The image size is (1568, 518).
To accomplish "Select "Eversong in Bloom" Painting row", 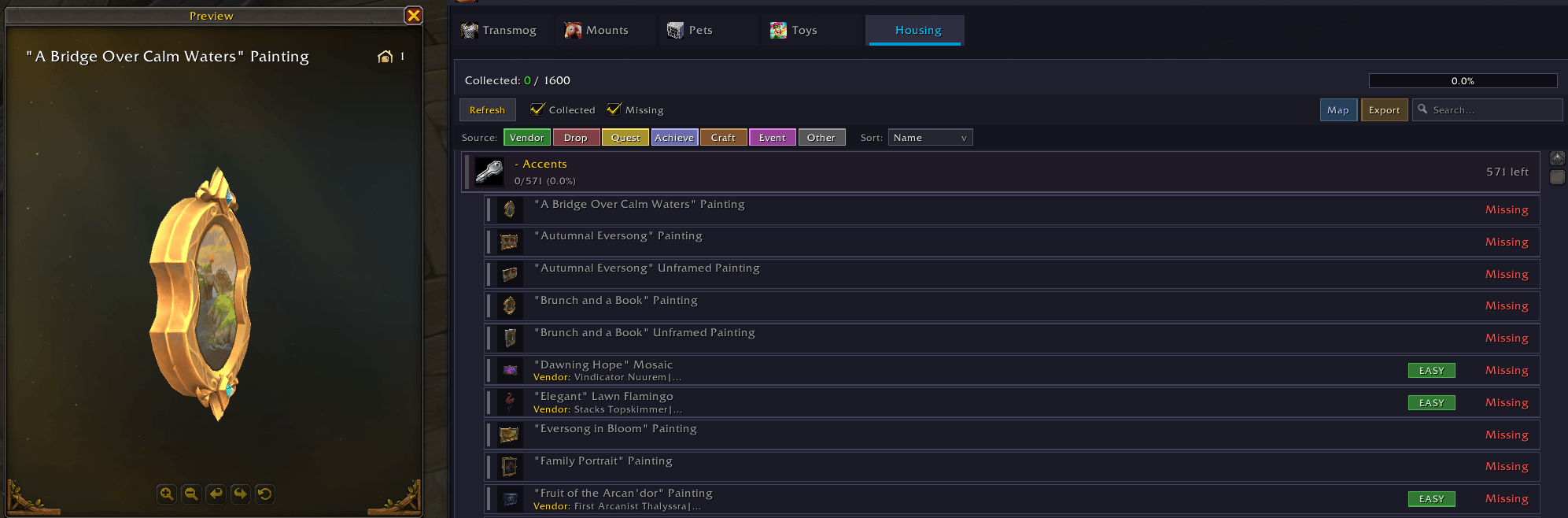I will (1012, 435).
